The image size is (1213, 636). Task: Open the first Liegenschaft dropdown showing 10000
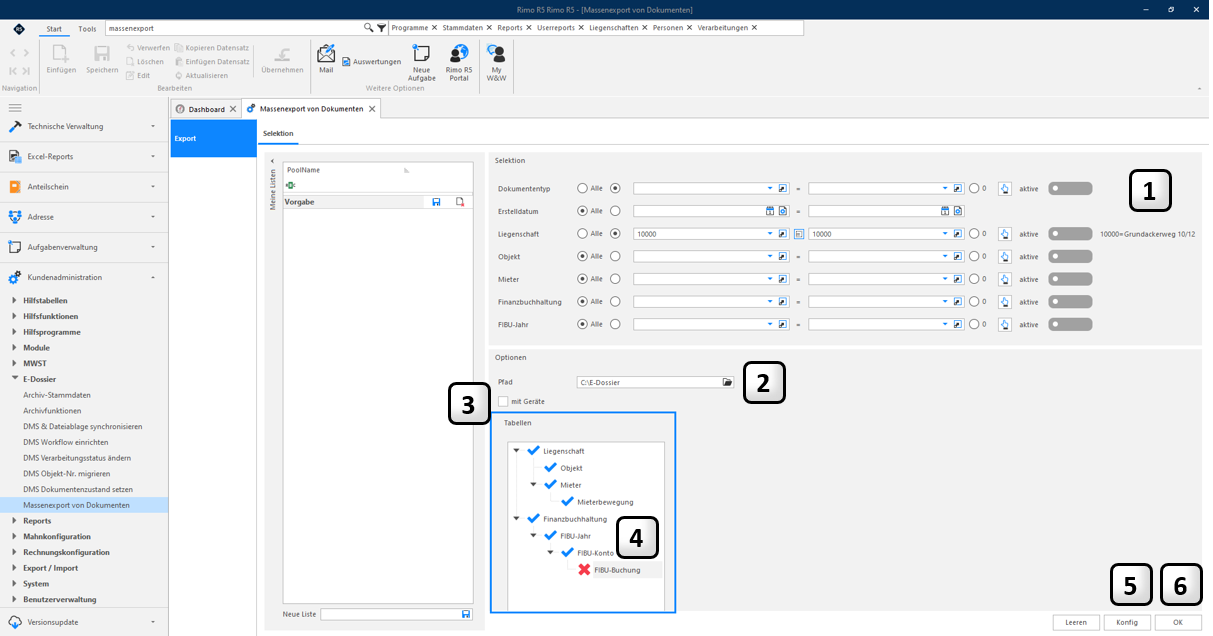[x=770, y=234]
